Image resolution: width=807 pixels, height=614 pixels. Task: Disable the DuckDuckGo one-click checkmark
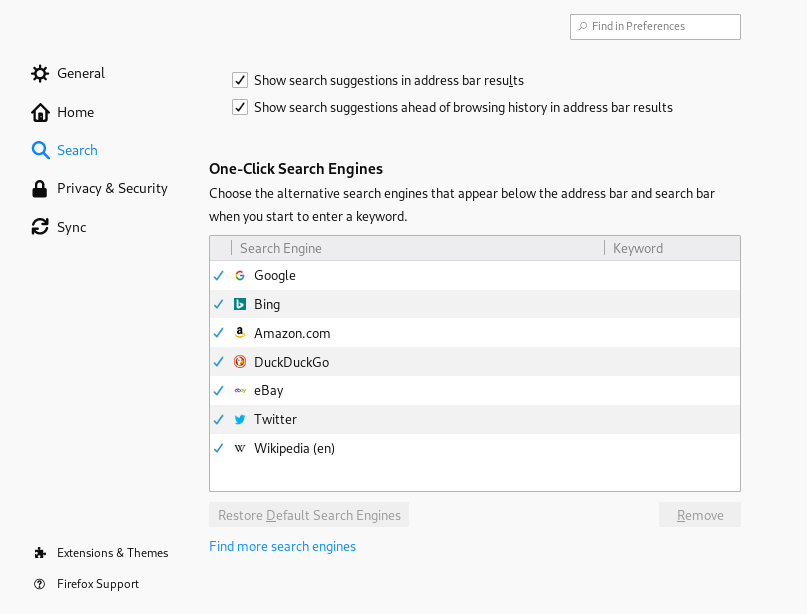[219, 362]
